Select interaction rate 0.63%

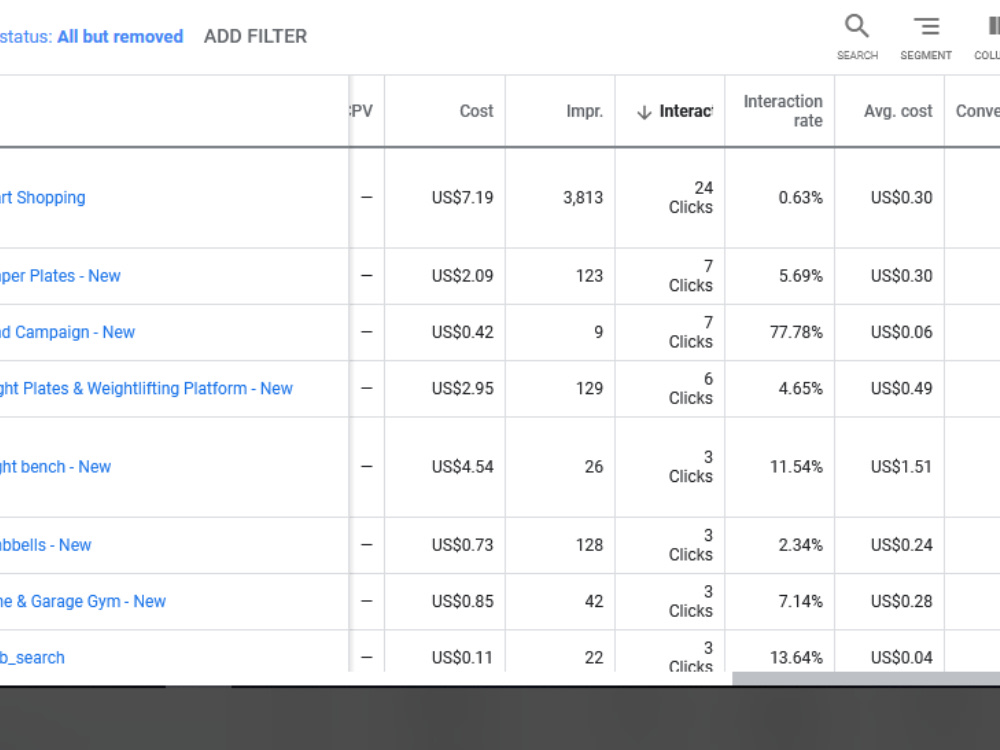tap(800, 198)
